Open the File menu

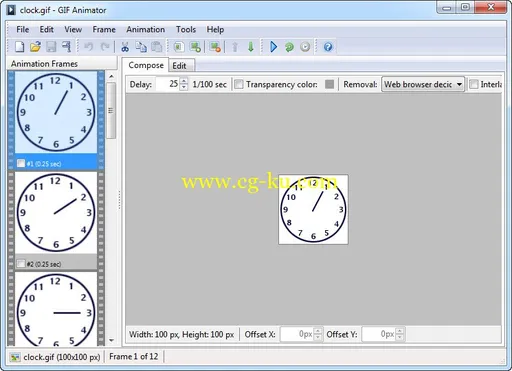point(23,29)
